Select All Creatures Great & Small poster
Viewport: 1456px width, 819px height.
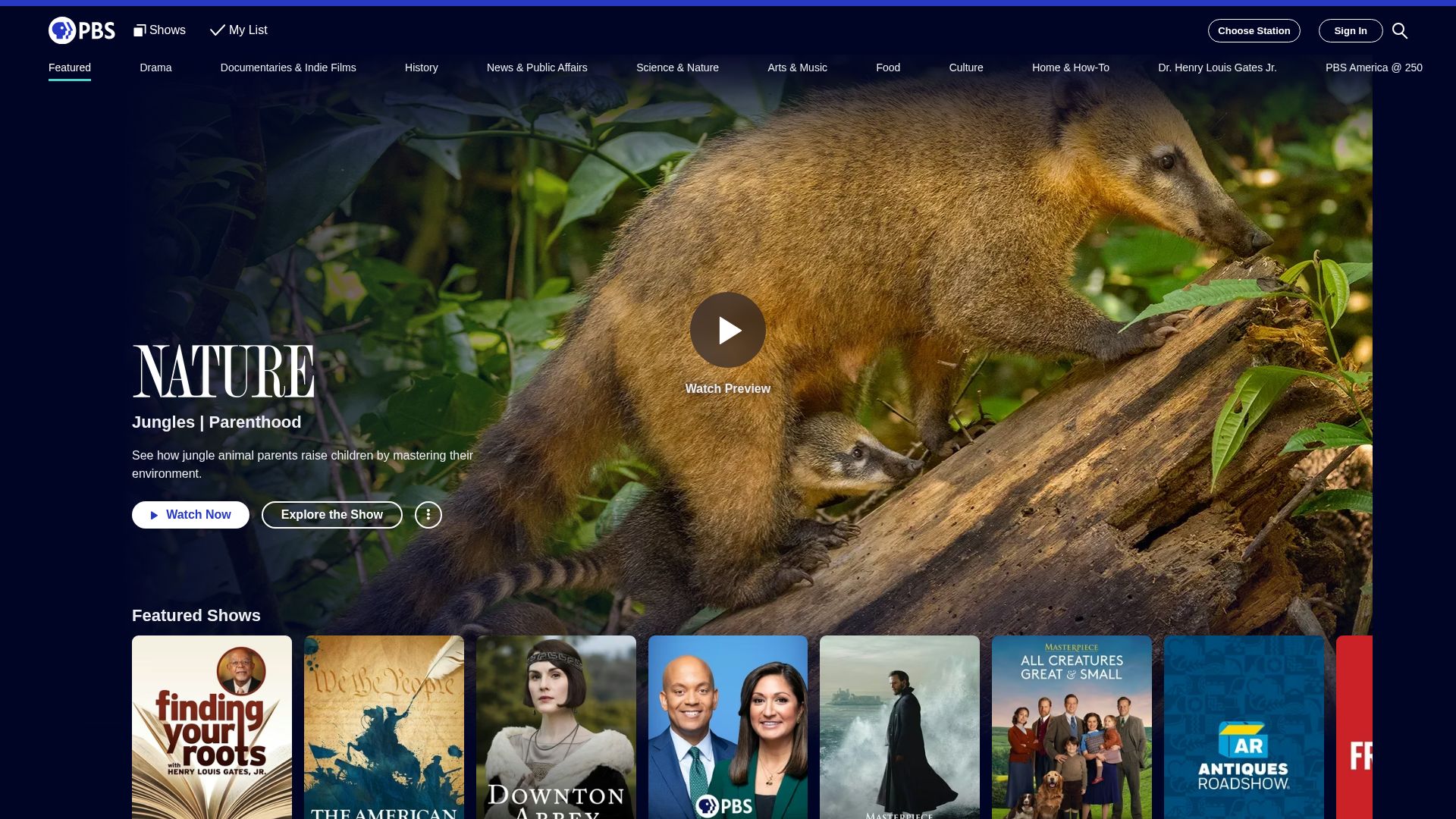(1072, 726)
